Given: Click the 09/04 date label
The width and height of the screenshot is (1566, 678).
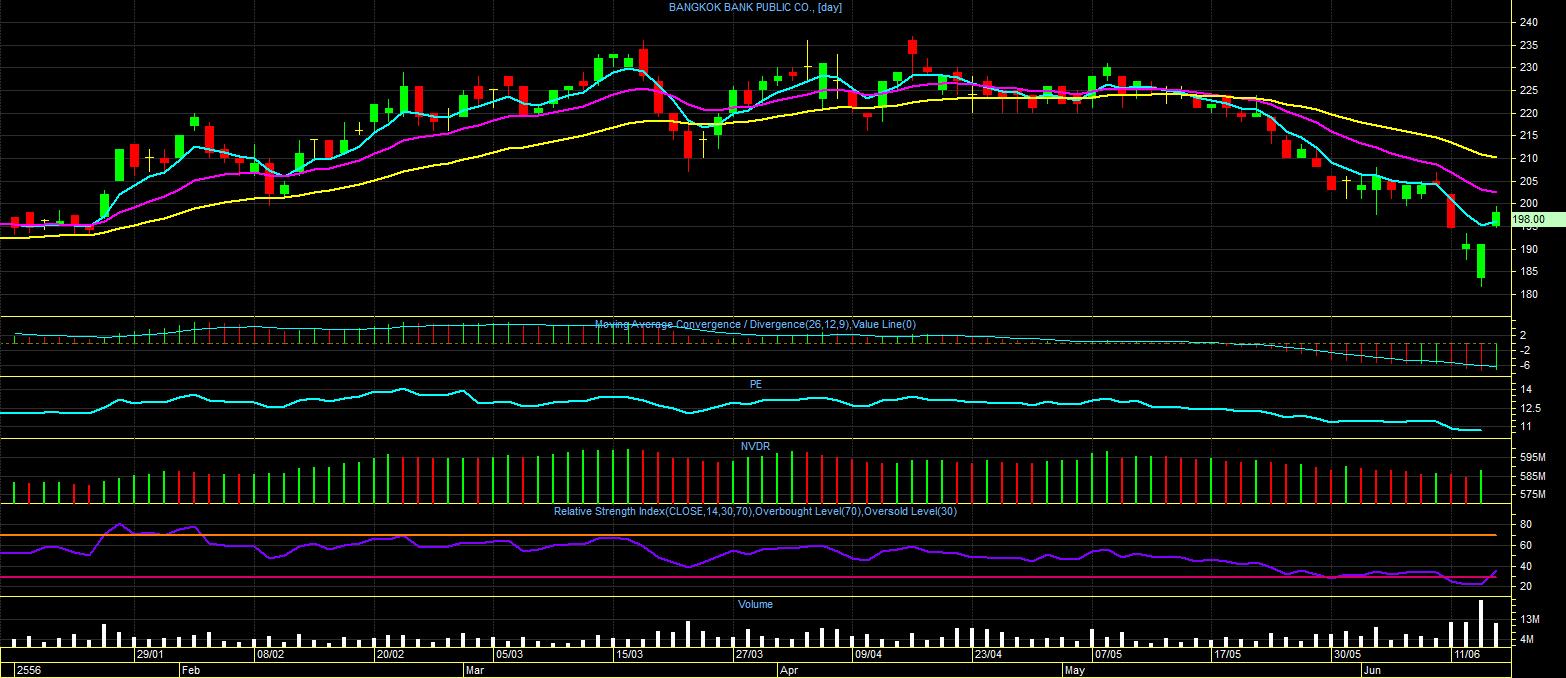Looking at the screenshot, I should tap(868, 654).
